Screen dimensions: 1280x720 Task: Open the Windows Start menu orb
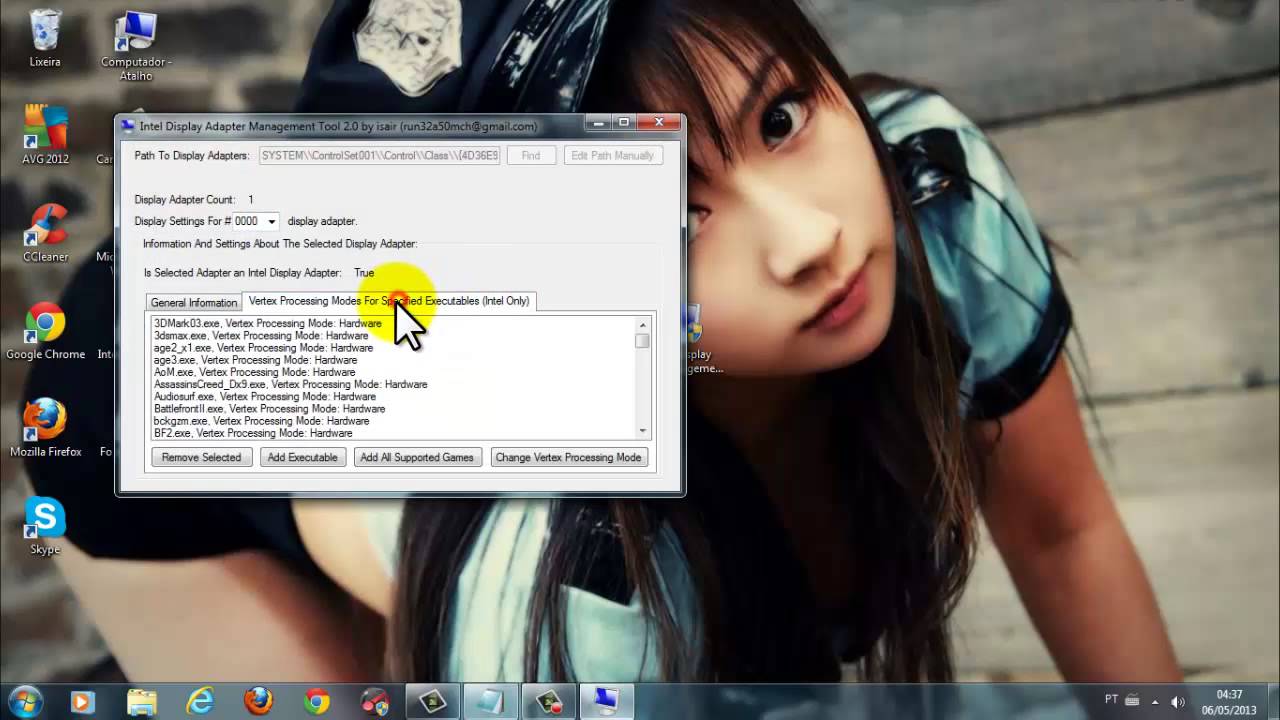click(25, 701)
